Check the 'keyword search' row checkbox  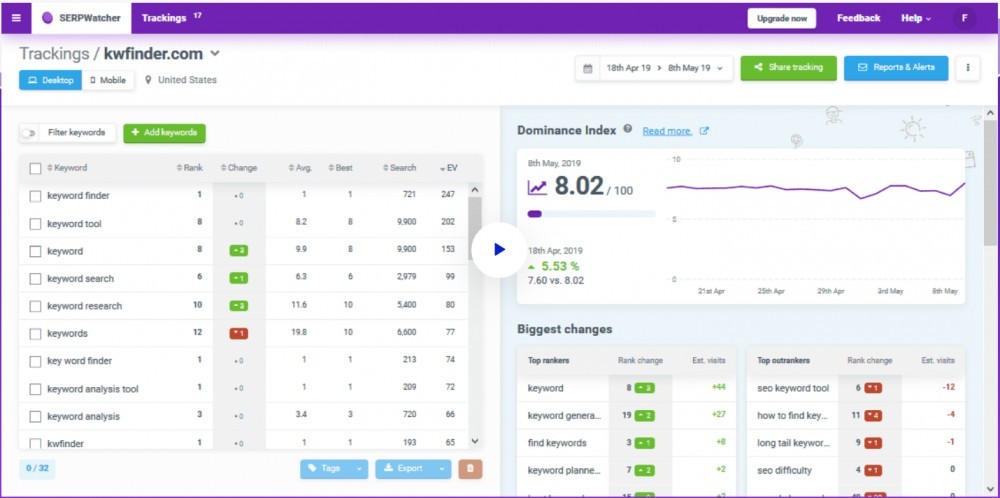click(x=36, y=279)
